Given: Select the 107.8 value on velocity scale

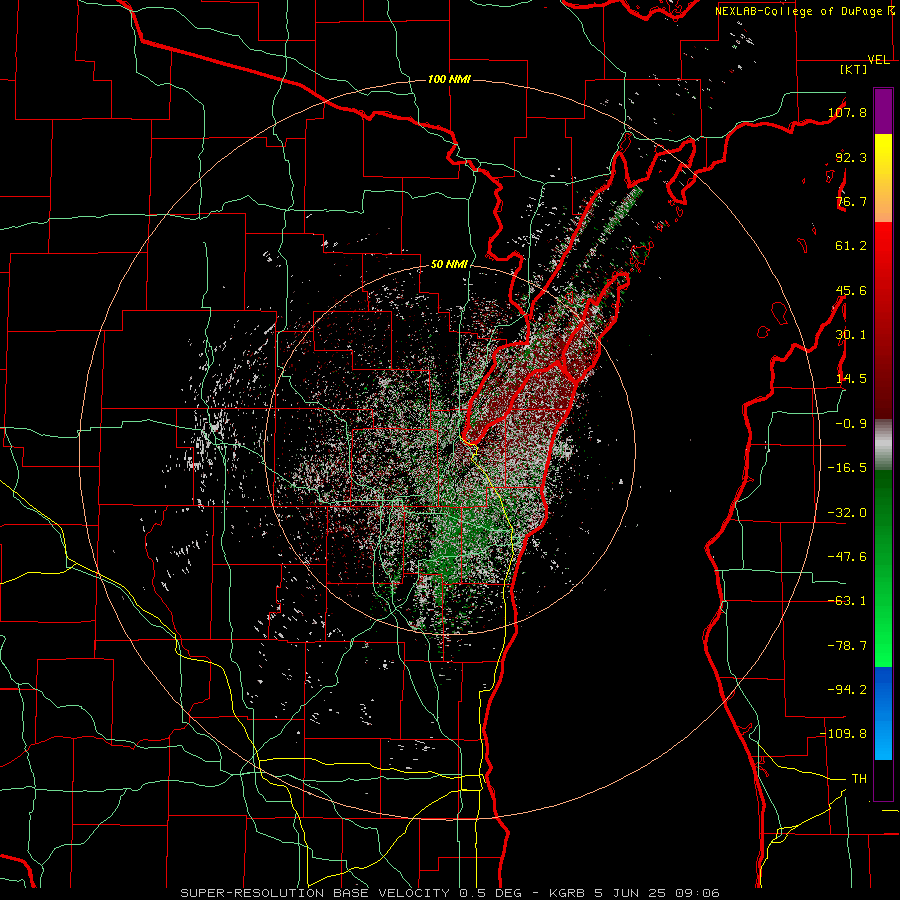Looking at the screenshot, I should 848,112.
